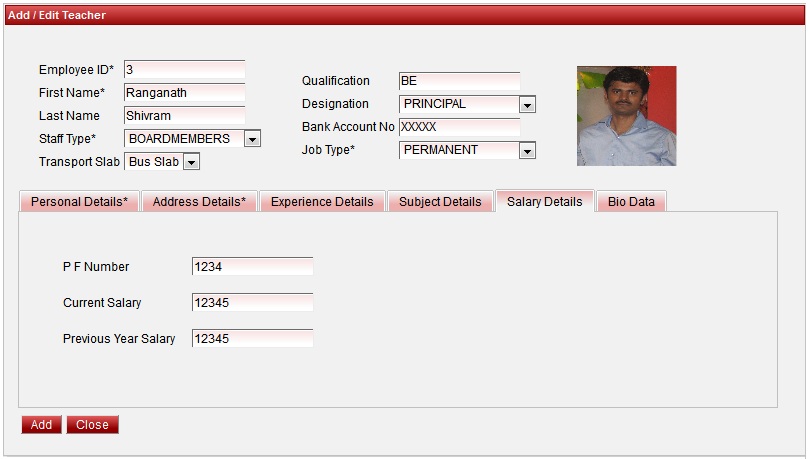This screenshot has height=459, width=809.
Task: Click the Salary Details tab
Action: [x=544, y=202]
